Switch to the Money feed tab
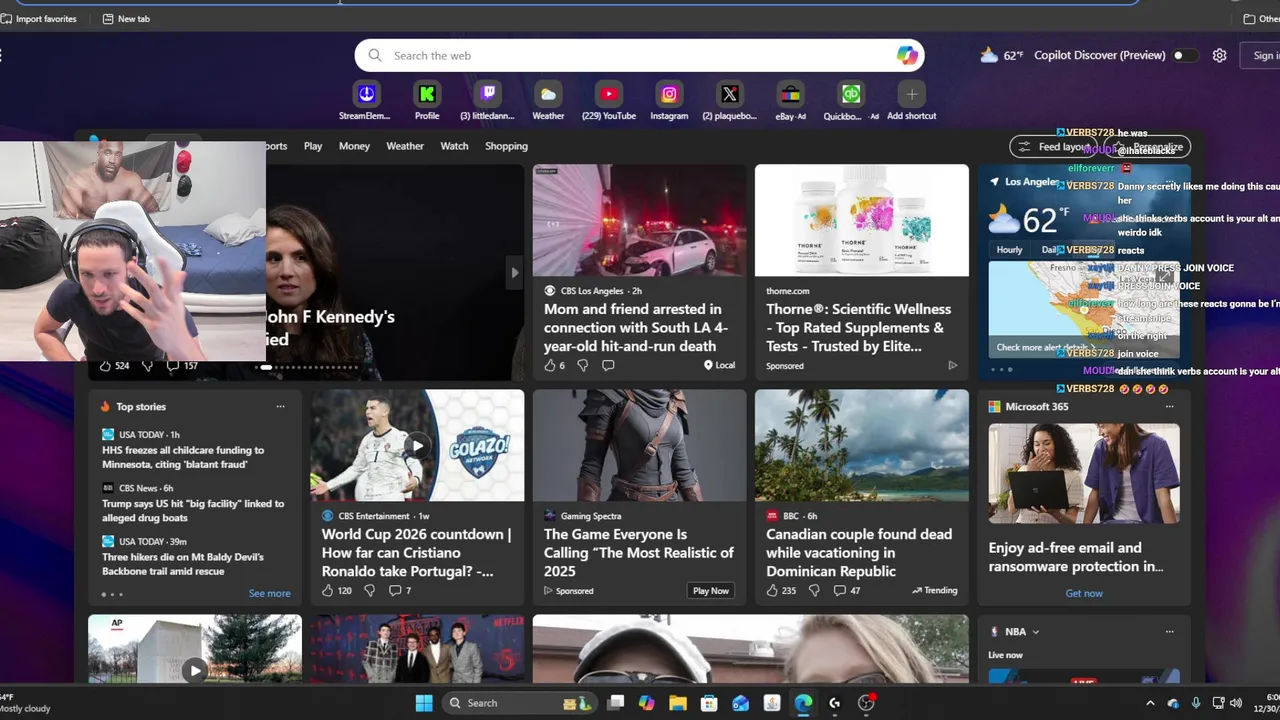1280x720 pixels. 354,146
